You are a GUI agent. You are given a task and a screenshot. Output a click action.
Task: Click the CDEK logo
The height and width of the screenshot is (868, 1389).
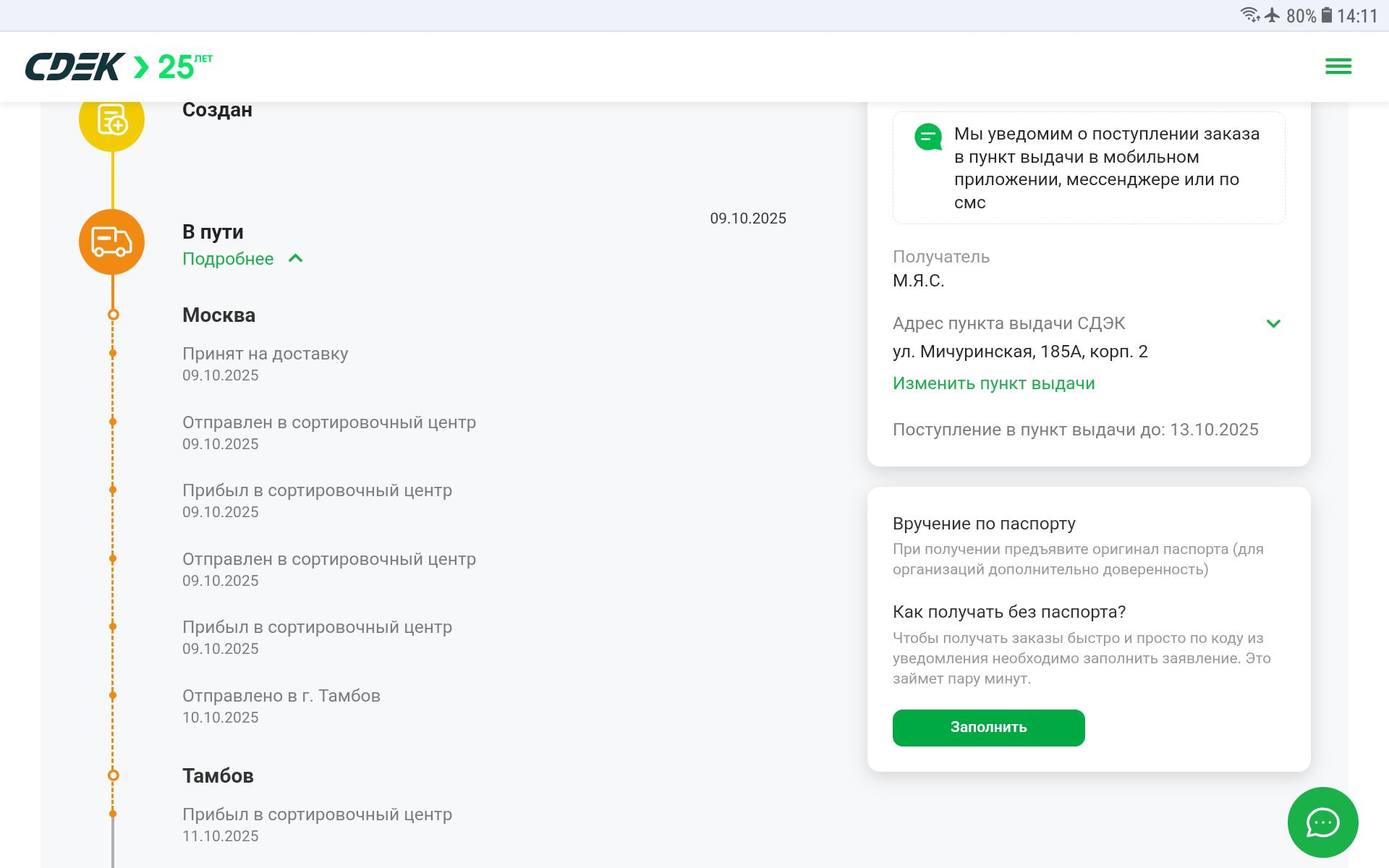(x=75, y=67)
